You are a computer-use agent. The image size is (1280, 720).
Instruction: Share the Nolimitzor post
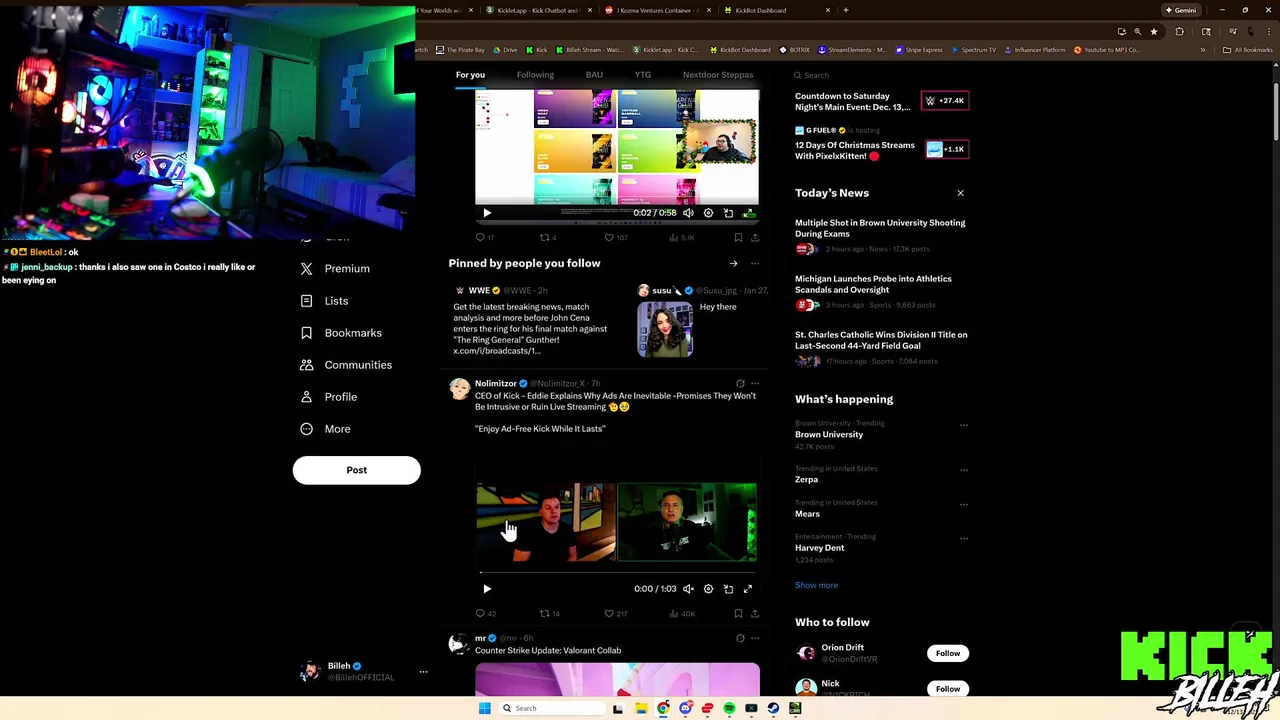click(x=755, y=614)
